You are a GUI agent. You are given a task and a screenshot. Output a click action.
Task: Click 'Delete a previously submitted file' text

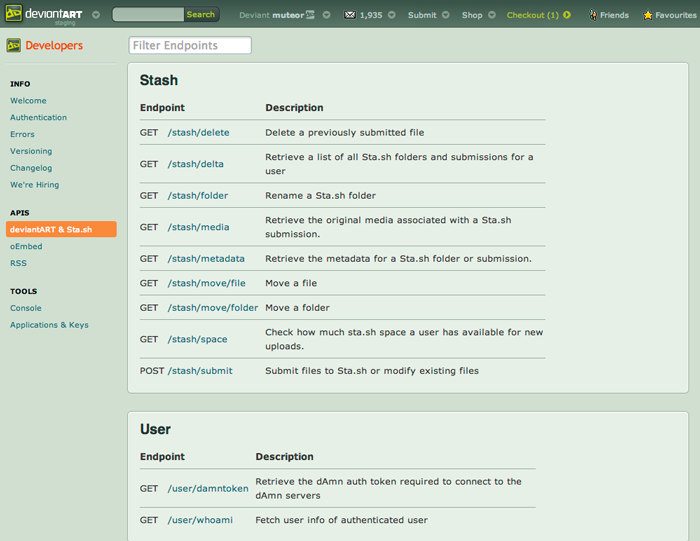click(x=345, y=133)
